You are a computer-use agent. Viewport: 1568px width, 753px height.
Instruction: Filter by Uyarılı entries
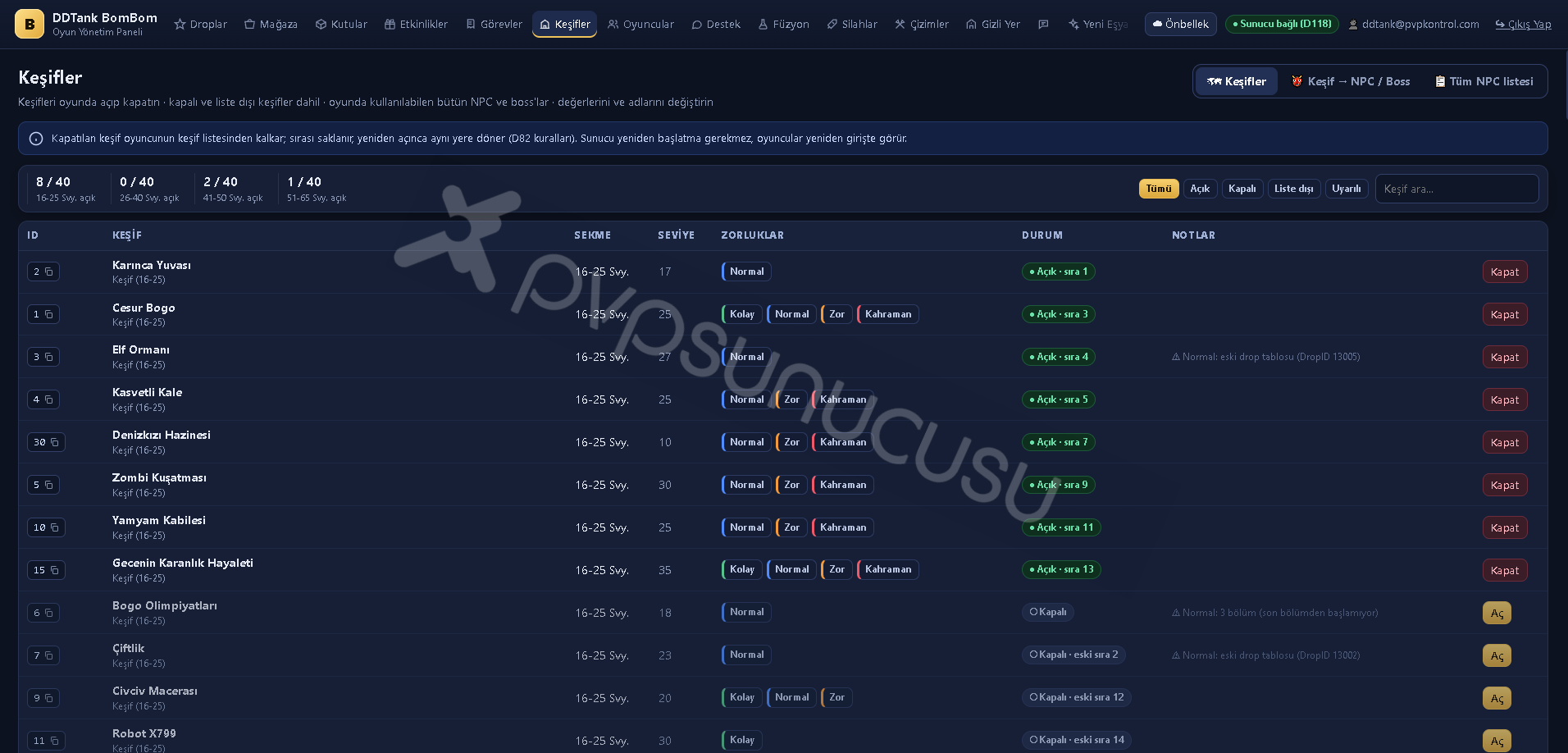(x=1346, y=189)
